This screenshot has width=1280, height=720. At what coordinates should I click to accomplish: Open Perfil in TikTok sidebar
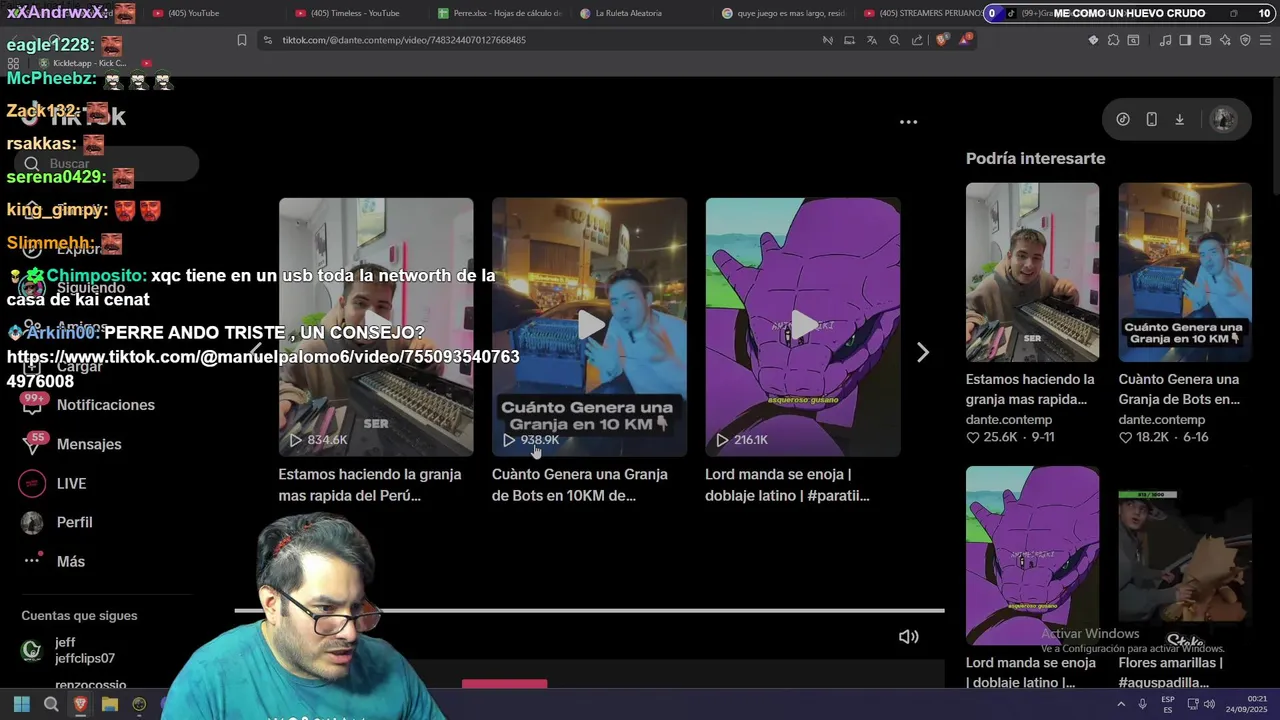click(57, 522)
